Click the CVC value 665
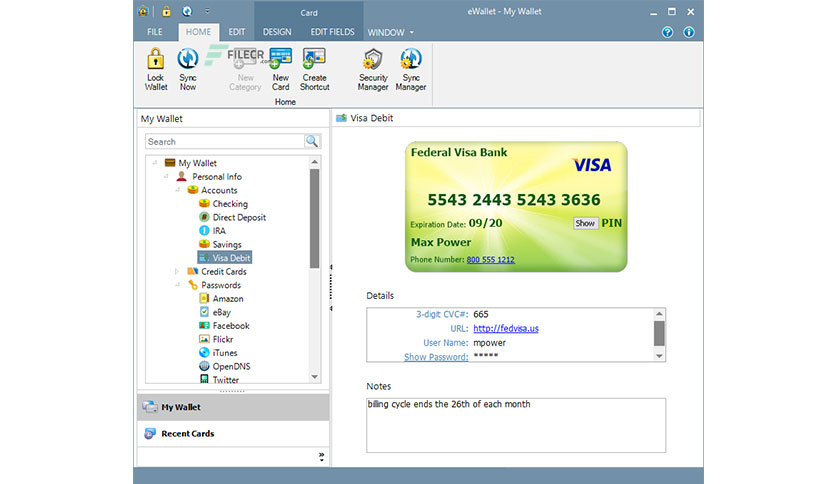Image resolution: width=836 pixels, height=484 pixels. click(480, 314)
